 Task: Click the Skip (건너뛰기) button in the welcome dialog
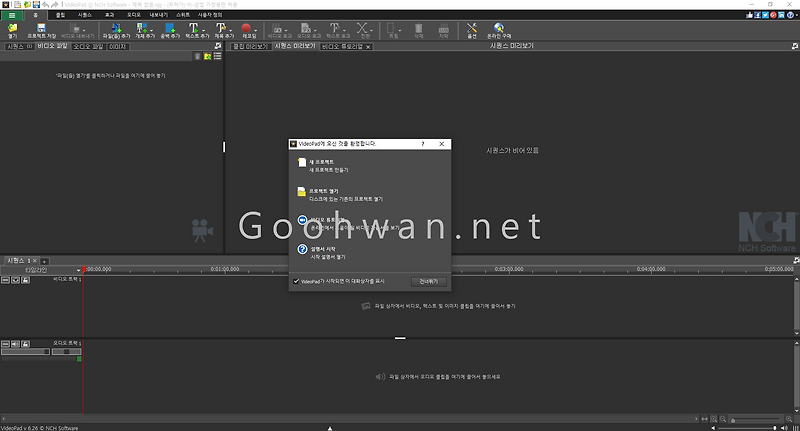[429, 282]
